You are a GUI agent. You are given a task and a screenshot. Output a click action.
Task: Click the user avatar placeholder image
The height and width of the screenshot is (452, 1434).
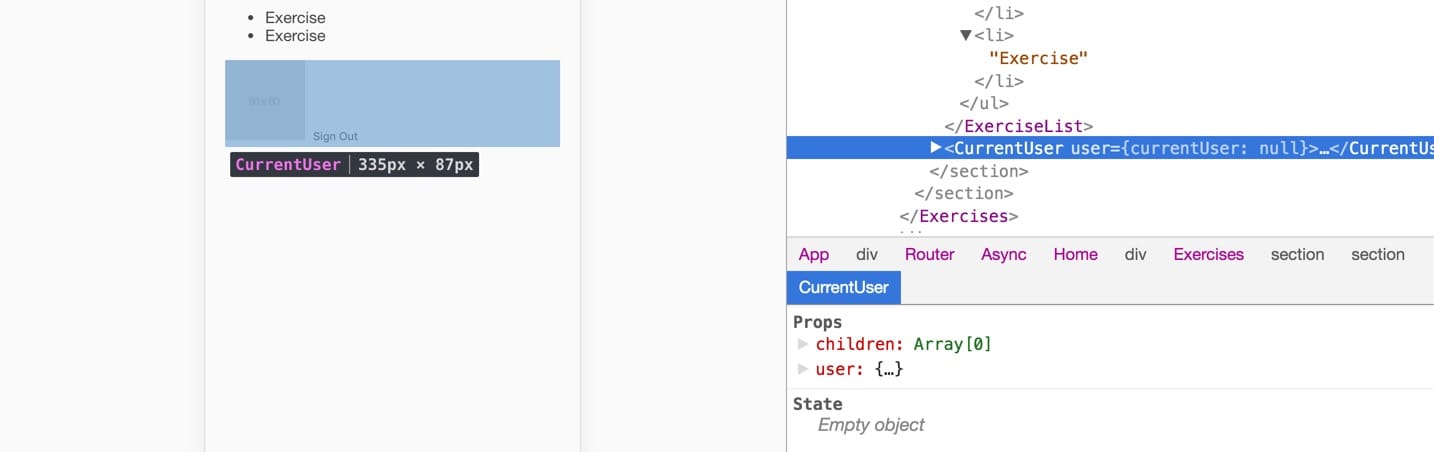click(265, 100)
